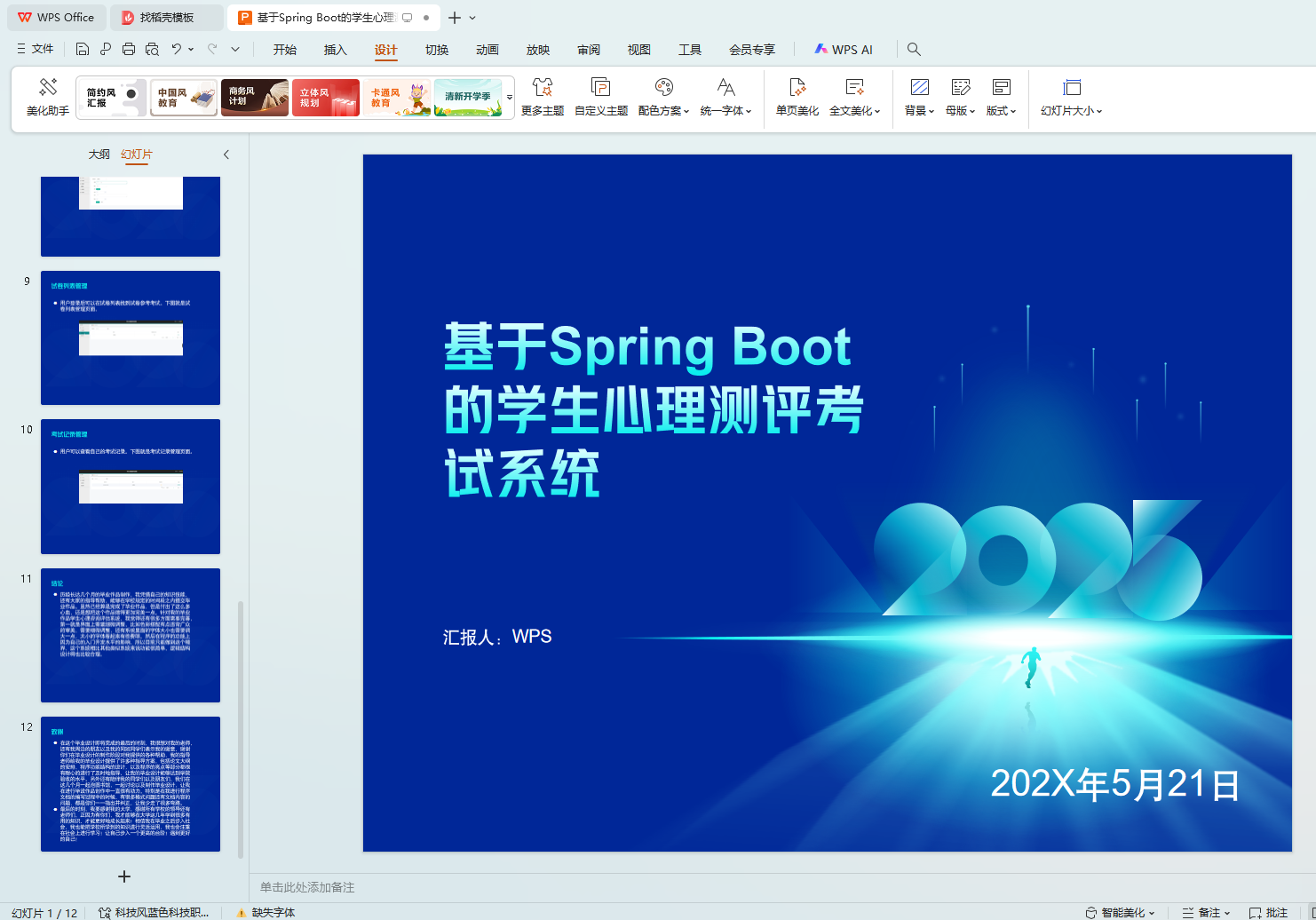Open the 母版 master dropdown
This screenshot has height=920, width=1316.
(960, 97)
